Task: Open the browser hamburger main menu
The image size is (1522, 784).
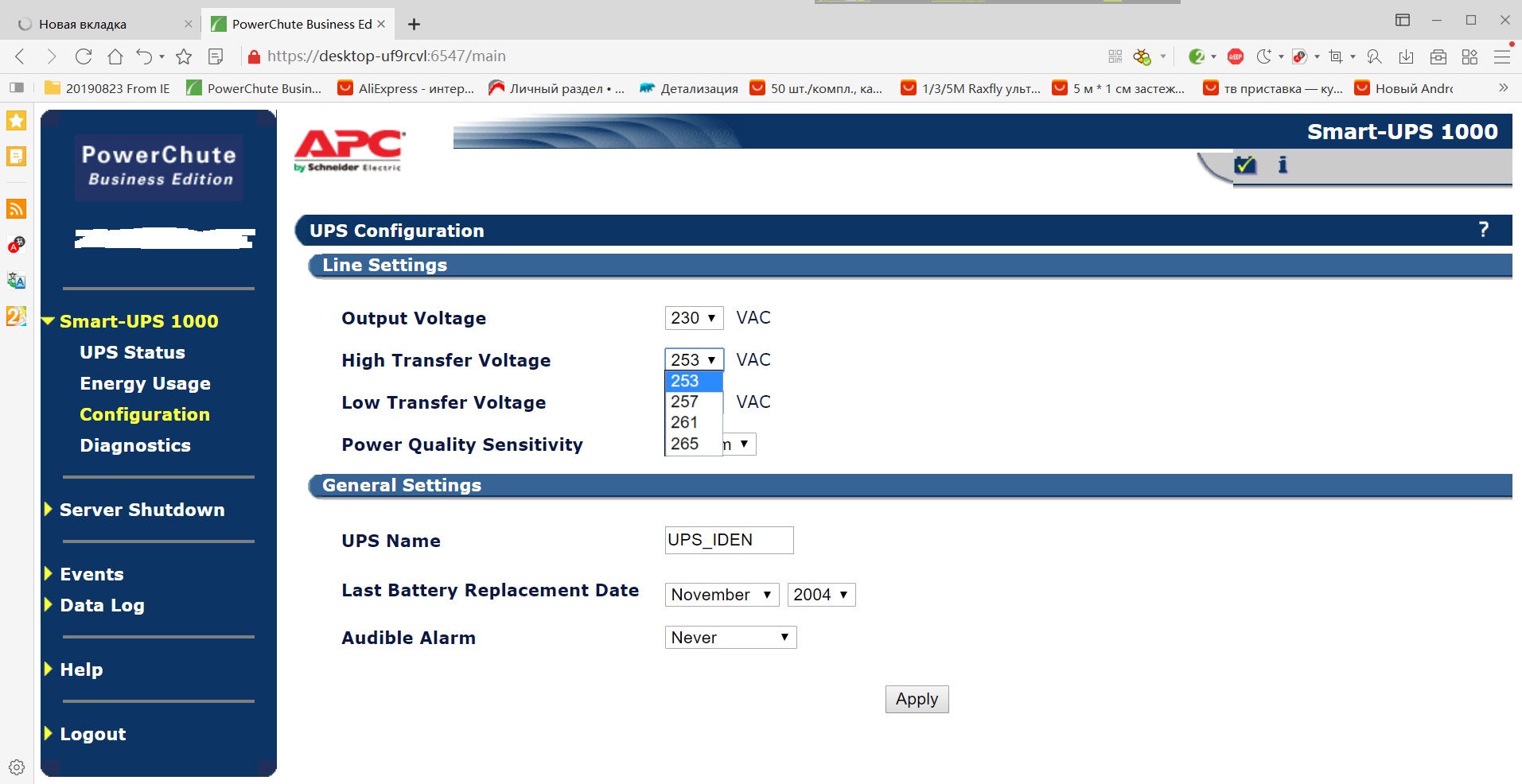Action: click(x=1502, y=56)
